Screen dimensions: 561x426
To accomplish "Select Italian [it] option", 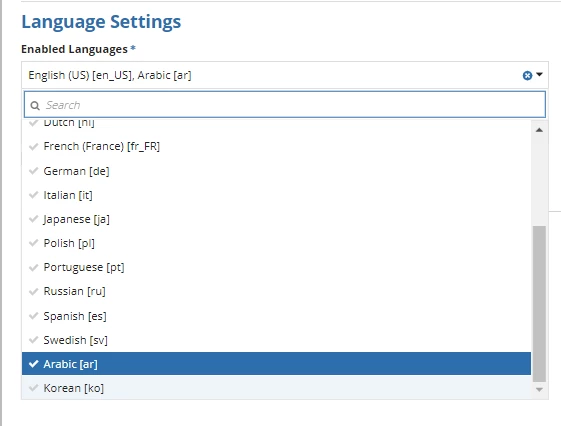I will click(276, 195).
